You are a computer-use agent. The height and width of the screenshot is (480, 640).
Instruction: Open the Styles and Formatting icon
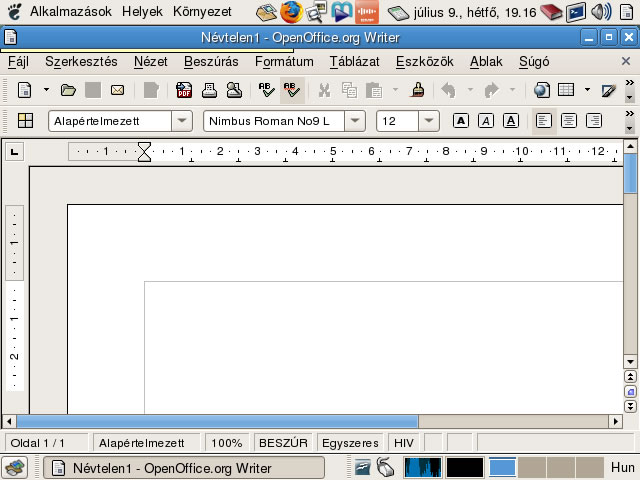click(25, 121)
